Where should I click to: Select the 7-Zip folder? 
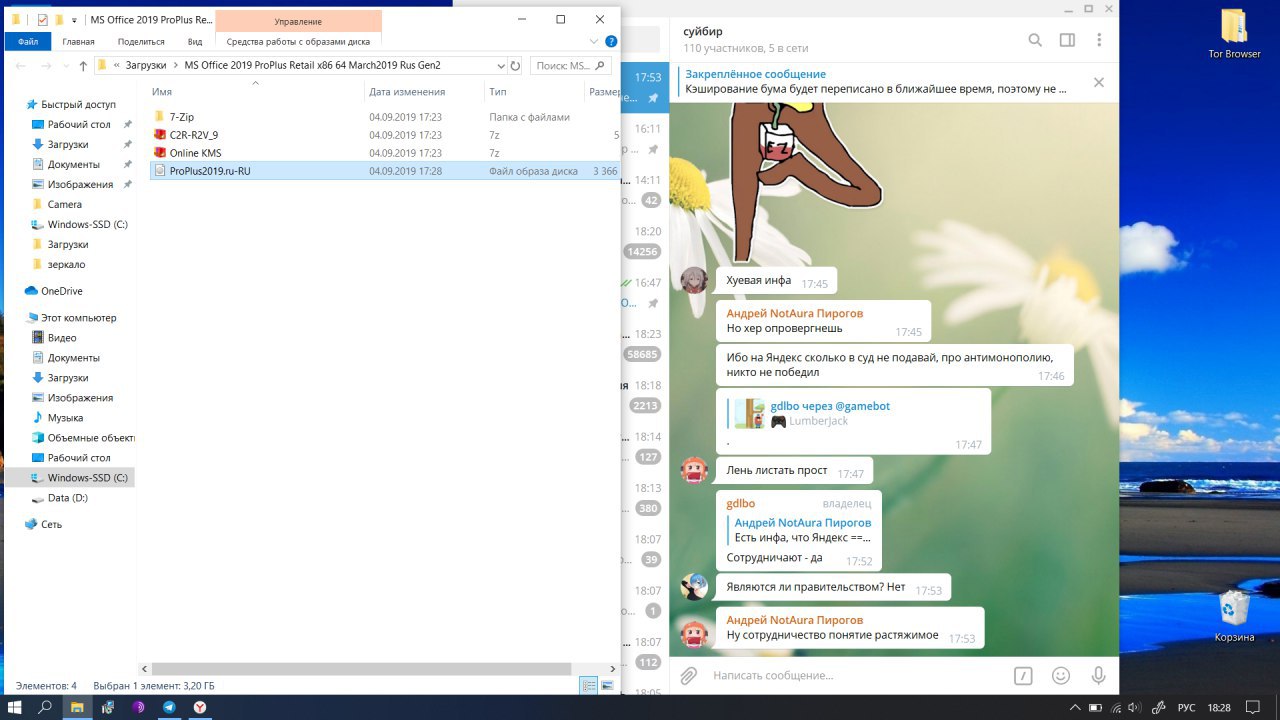[x=181, y=117]
